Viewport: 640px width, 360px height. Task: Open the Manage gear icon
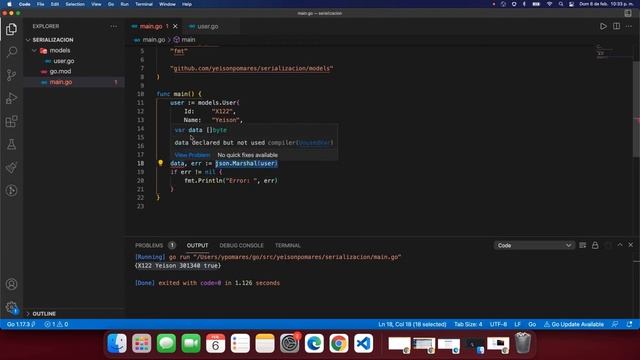pos(11,307)
